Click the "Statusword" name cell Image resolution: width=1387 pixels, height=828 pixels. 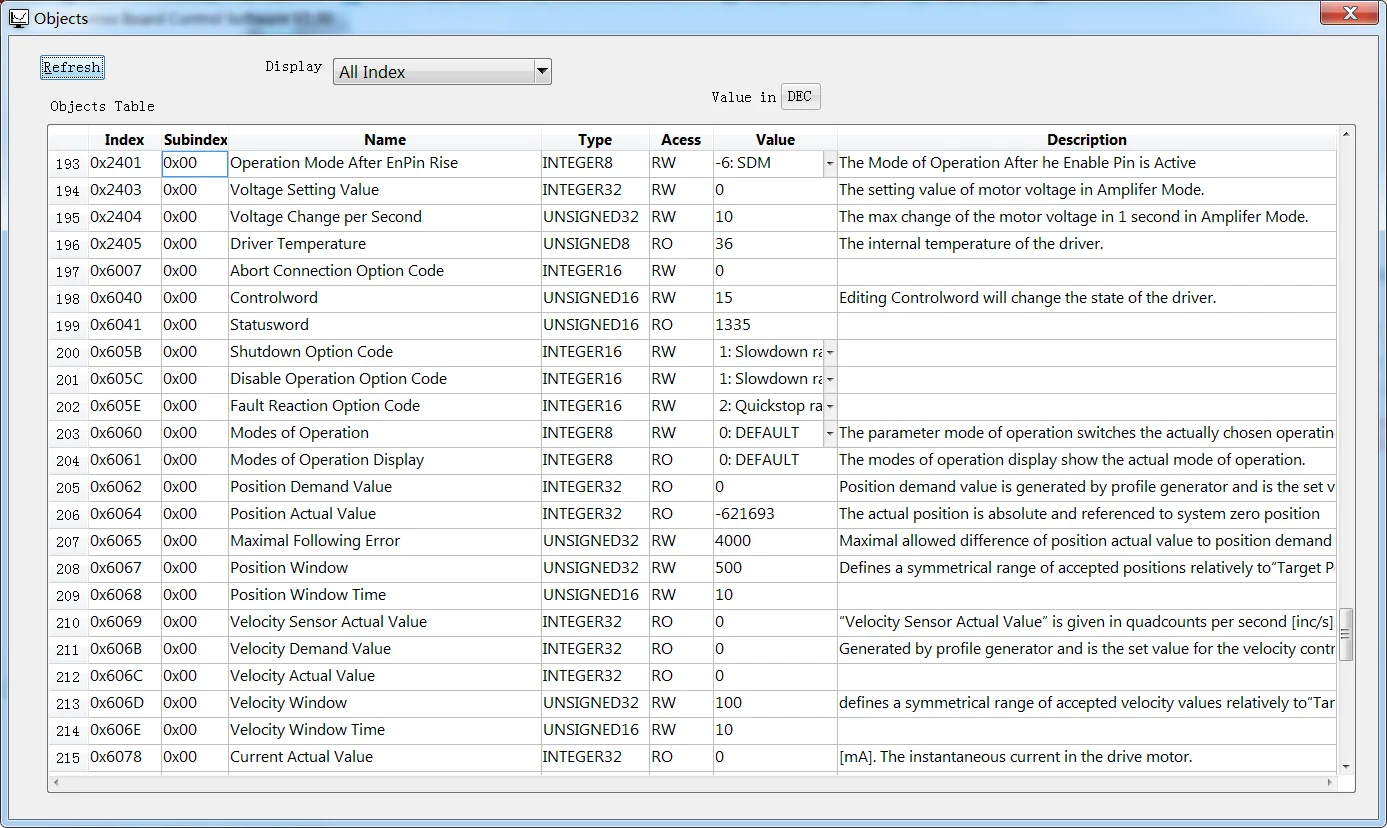pyautogui.click(x=385, y=325)
